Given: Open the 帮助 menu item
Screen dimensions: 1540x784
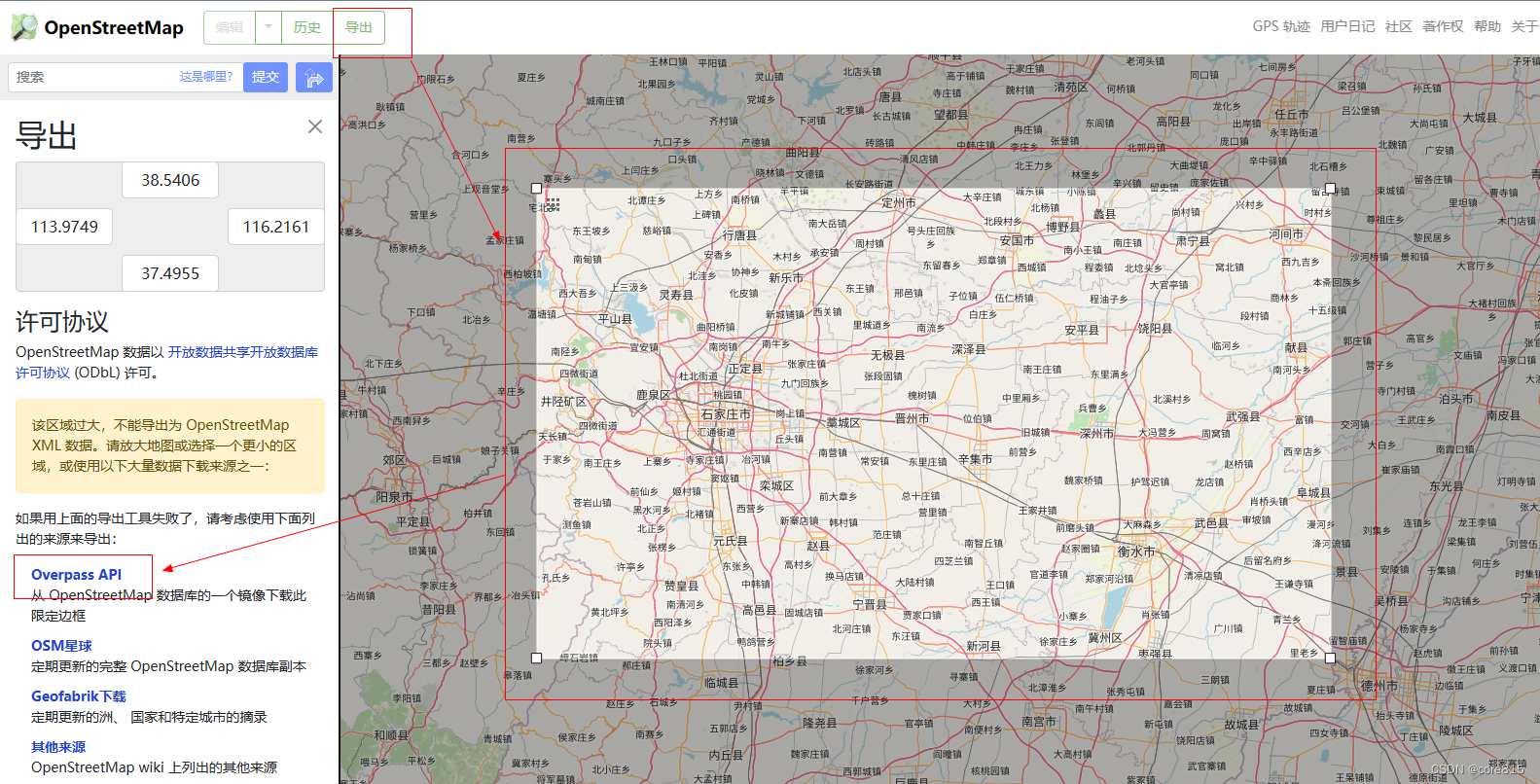Looking at the screenshot, I should point(1487,26).
